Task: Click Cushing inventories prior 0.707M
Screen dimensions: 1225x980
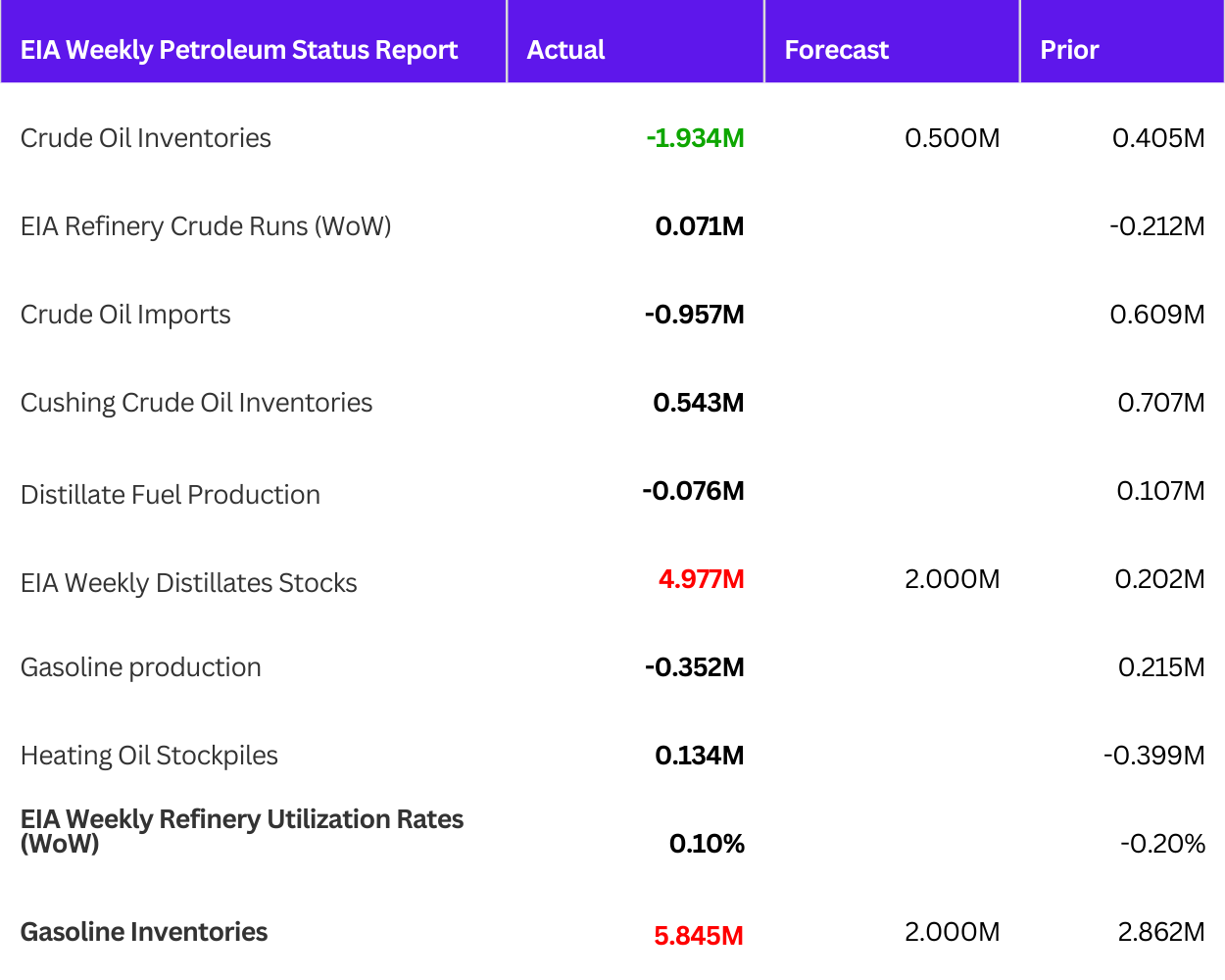Action: (x=1161, y=403)
